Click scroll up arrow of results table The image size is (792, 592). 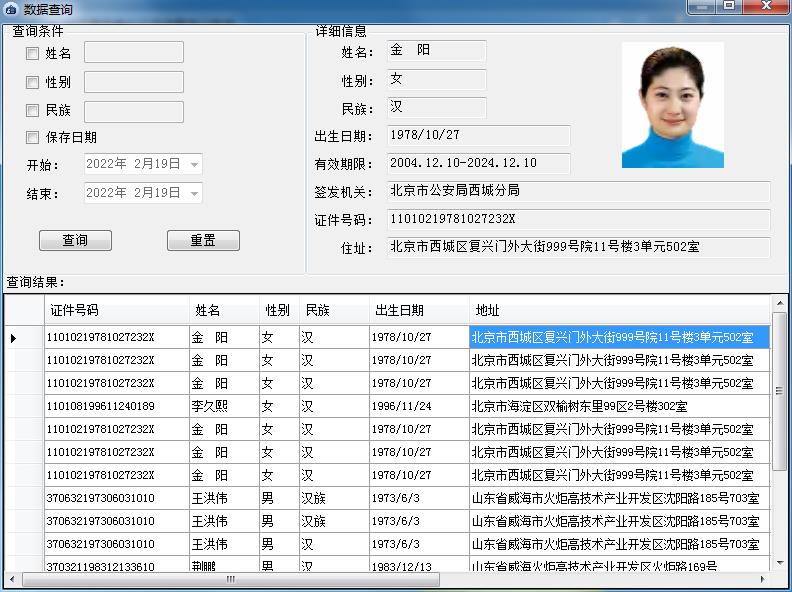(779, 303)
